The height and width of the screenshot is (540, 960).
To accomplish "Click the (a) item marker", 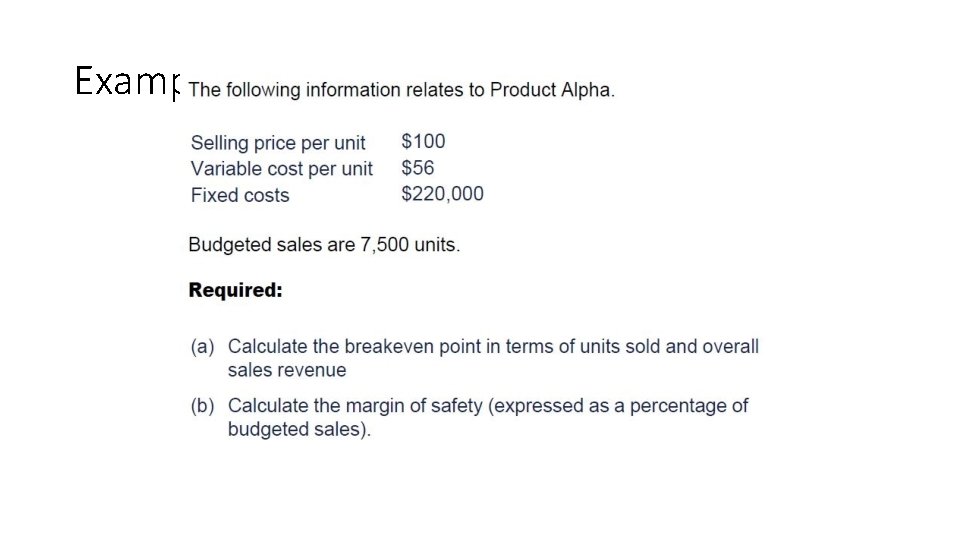I will pos(203,347).
